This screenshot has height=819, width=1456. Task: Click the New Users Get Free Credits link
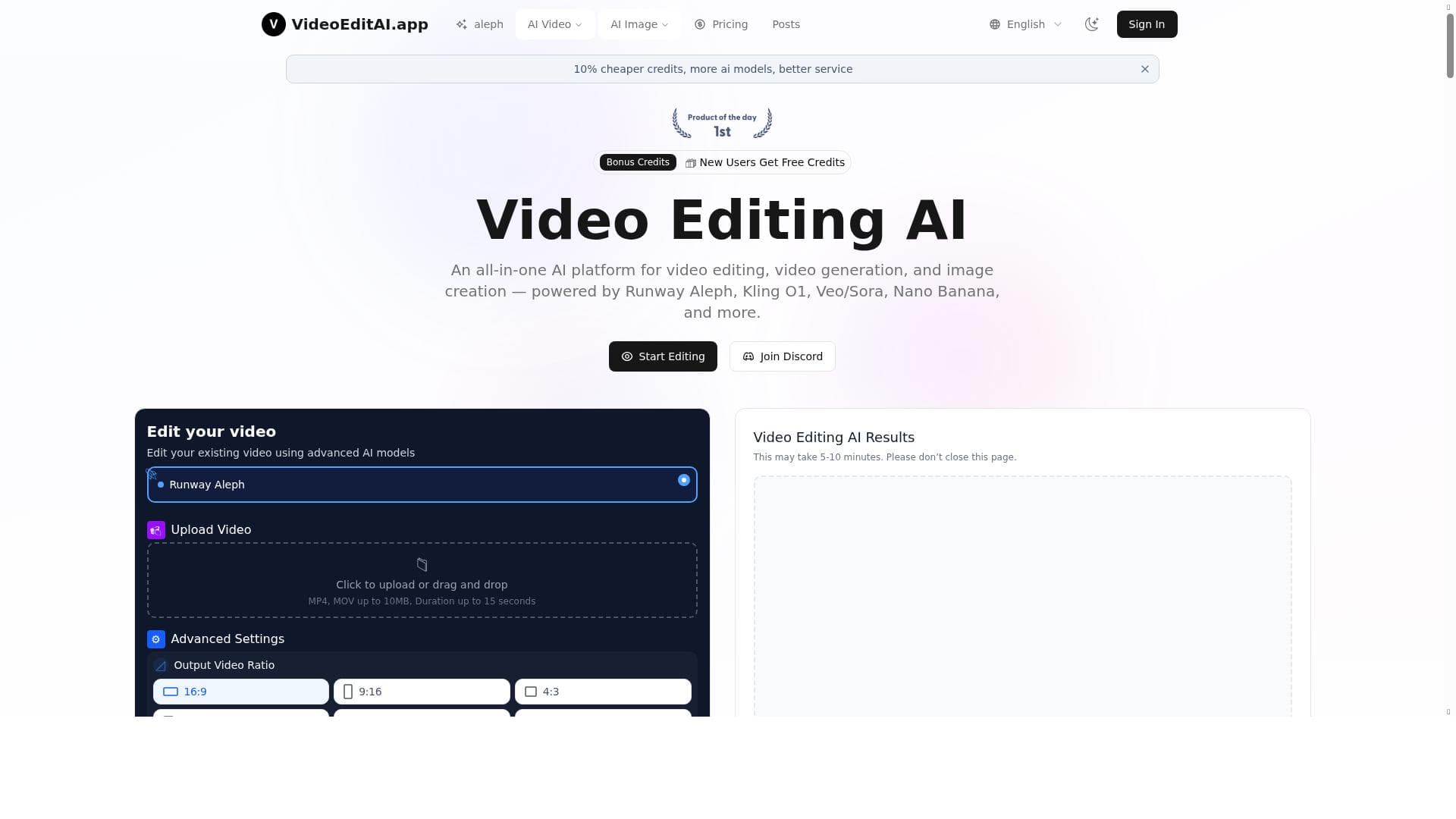[x=772, y=162]
